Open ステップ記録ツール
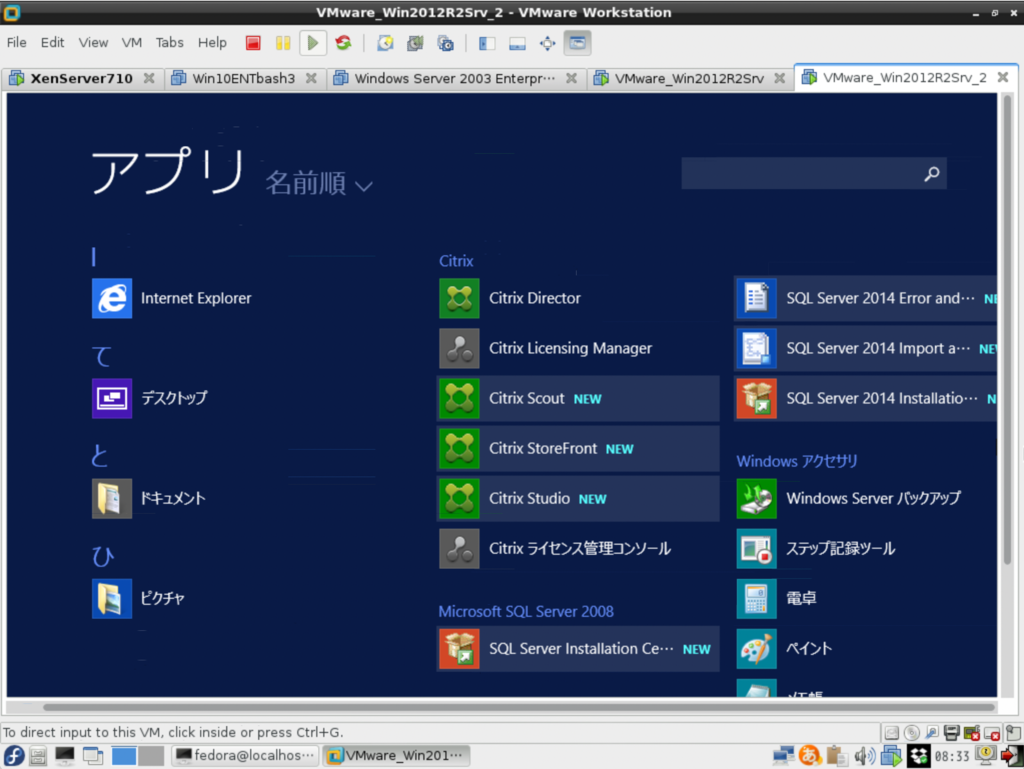 coord(816,548)
